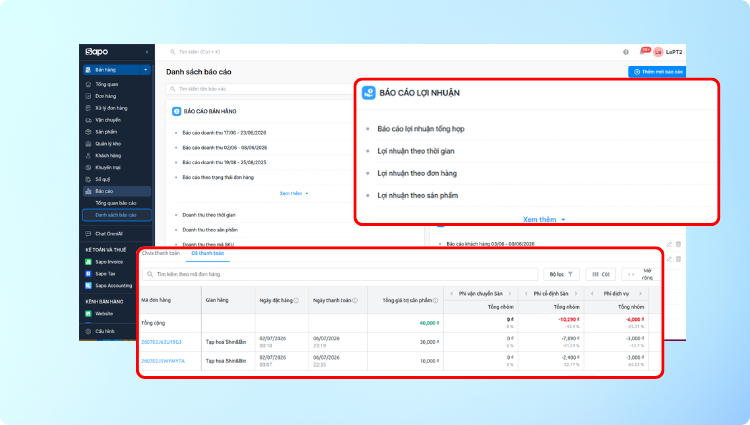
Task: Open Tổng quan home icon in sidebar
Action: click(88, 84)
